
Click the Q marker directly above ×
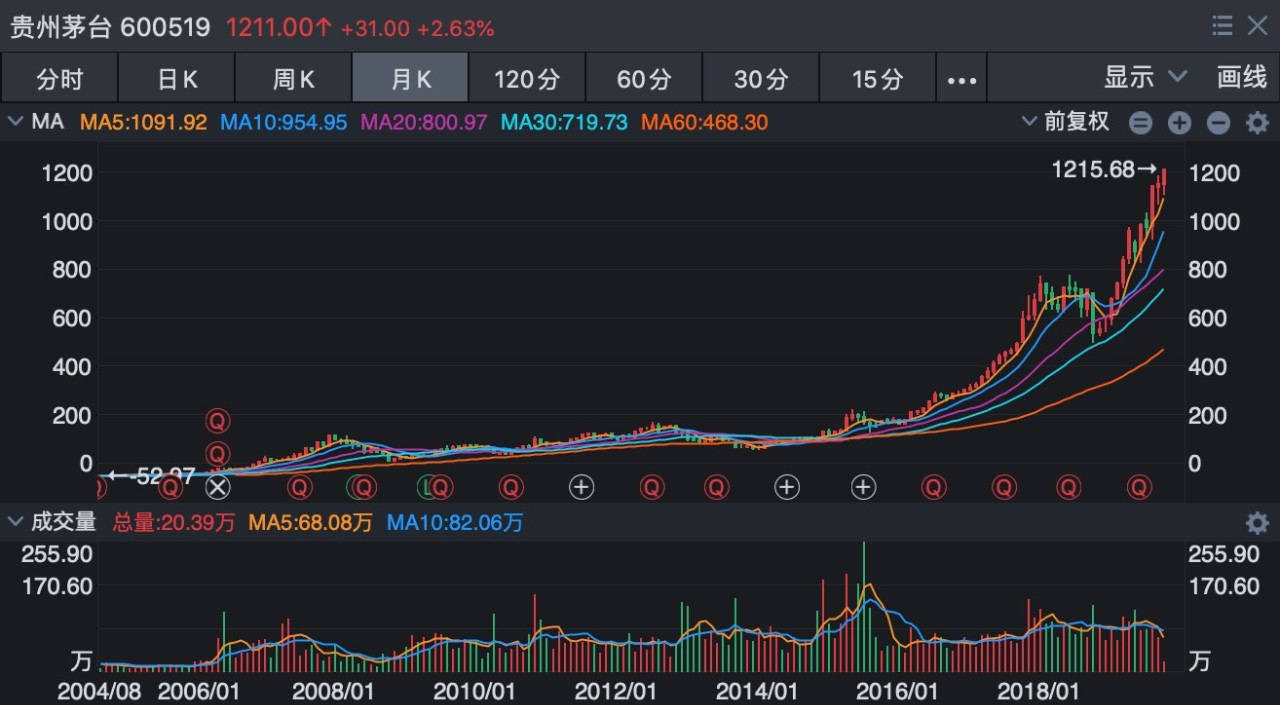tap(218, 454)
